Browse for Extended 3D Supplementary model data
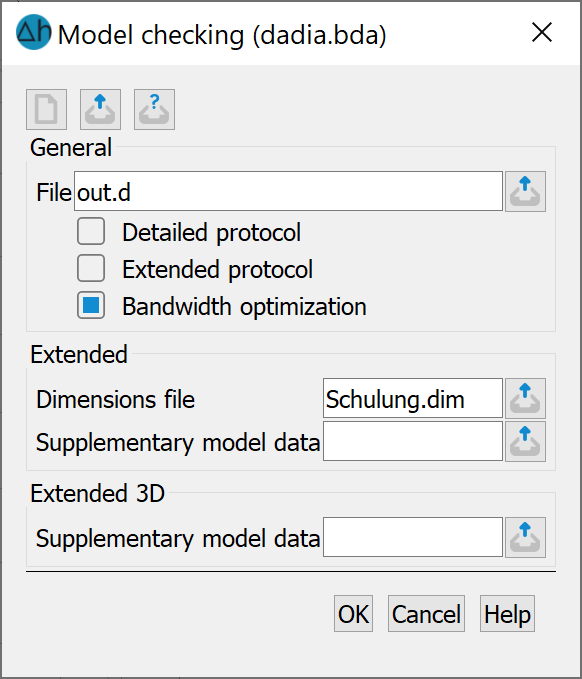This screenshot has height=679, width=582. point(525,537)
